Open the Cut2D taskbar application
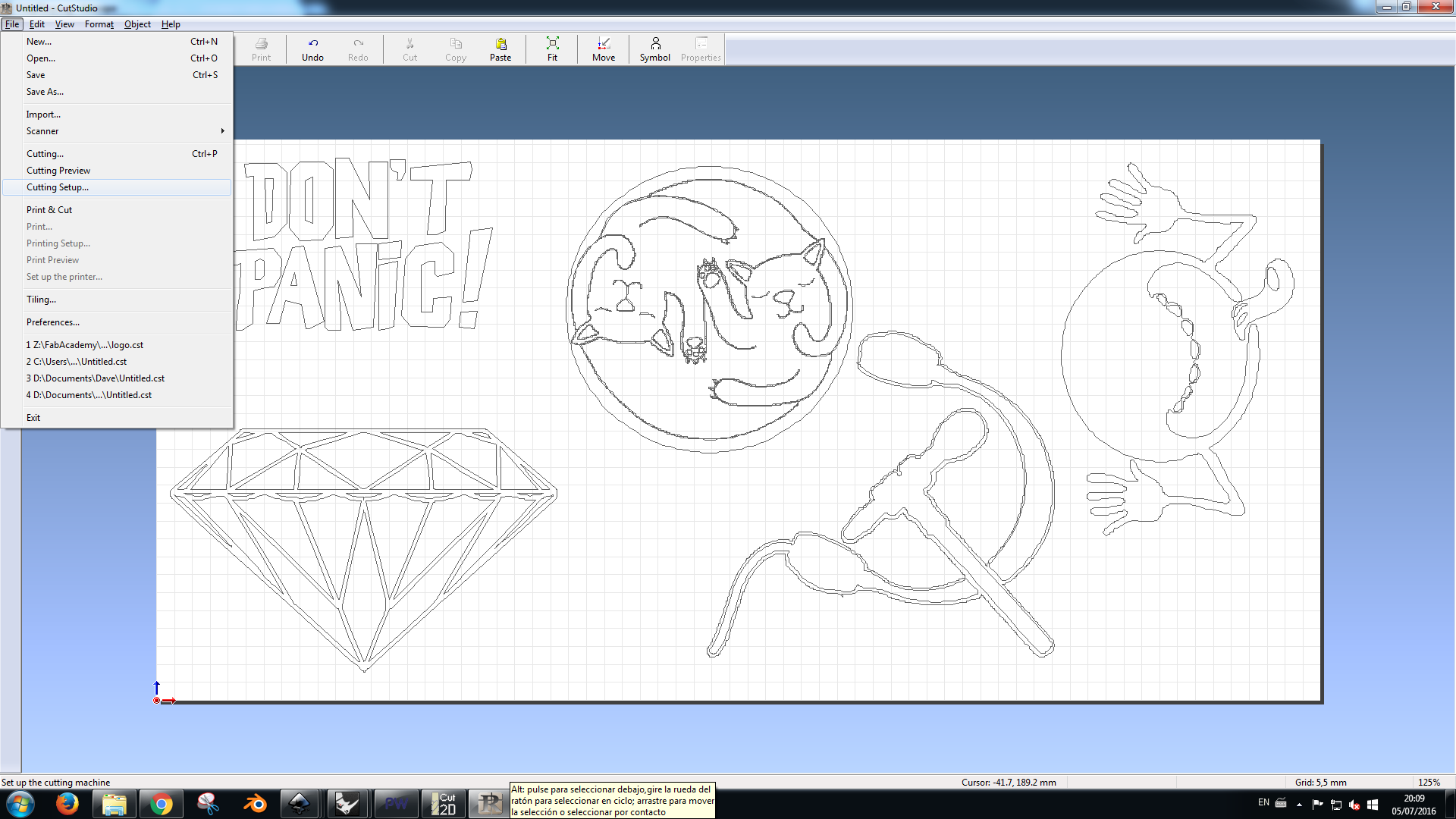 (442, 804)
